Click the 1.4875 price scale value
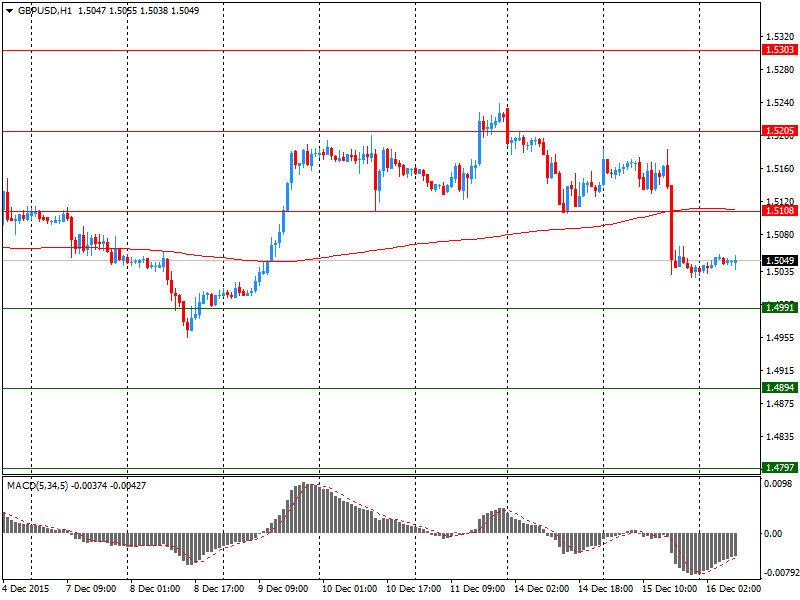800x600 pixels. point(780,404)
